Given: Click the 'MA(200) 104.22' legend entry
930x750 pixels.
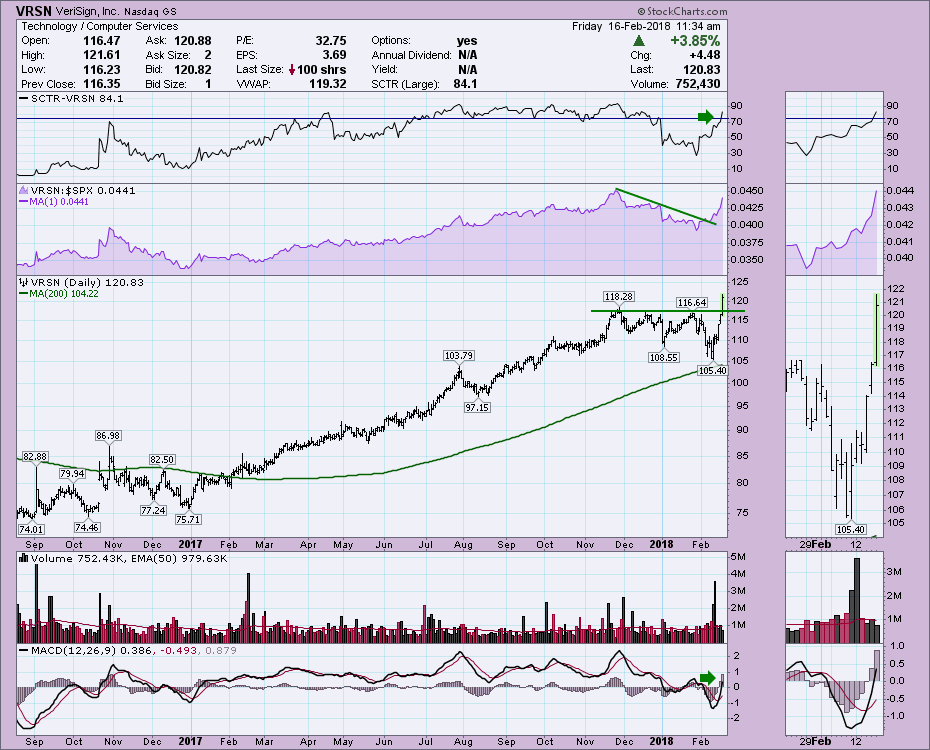Looking at the screenshot, I should tap(64, 293).
